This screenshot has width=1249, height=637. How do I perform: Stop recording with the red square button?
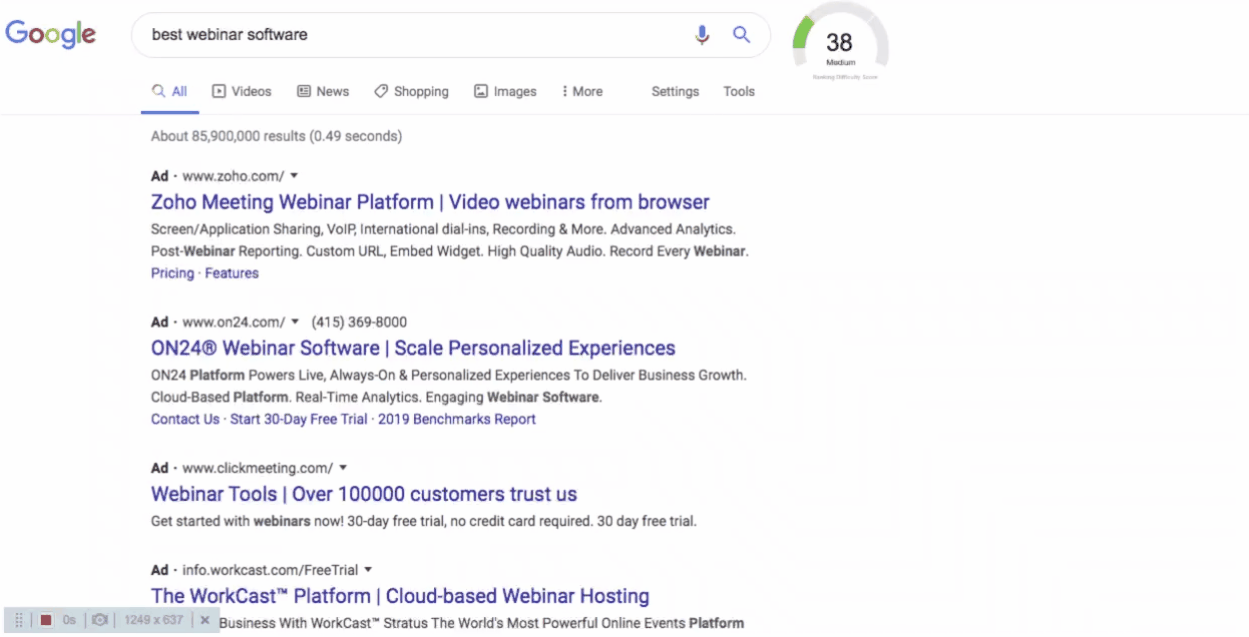click(x=46, y=620)
